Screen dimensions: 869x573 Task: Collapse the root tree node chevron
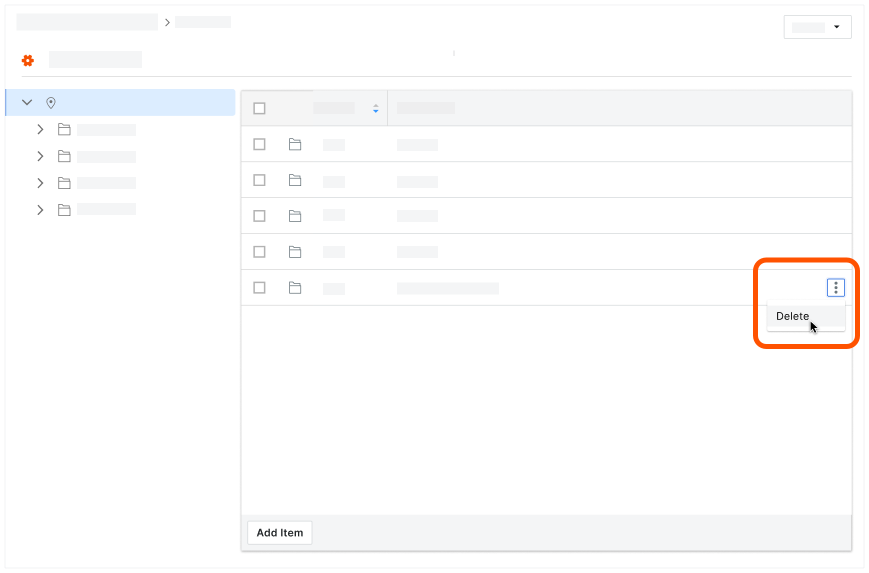tap(27, 102)
